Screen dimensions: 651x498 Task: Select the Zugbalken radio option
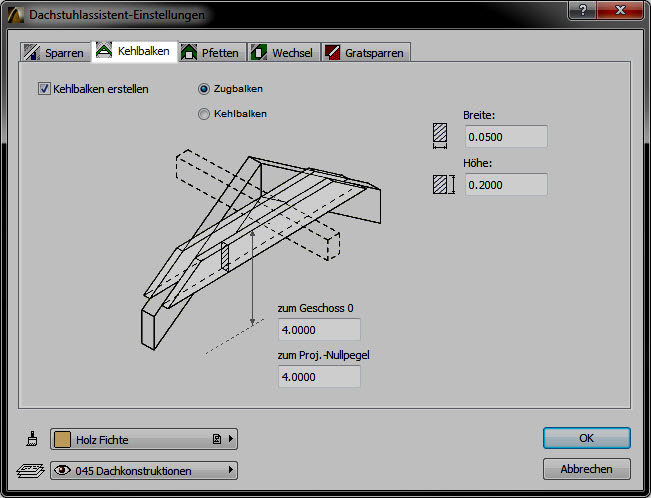[204, 89]
